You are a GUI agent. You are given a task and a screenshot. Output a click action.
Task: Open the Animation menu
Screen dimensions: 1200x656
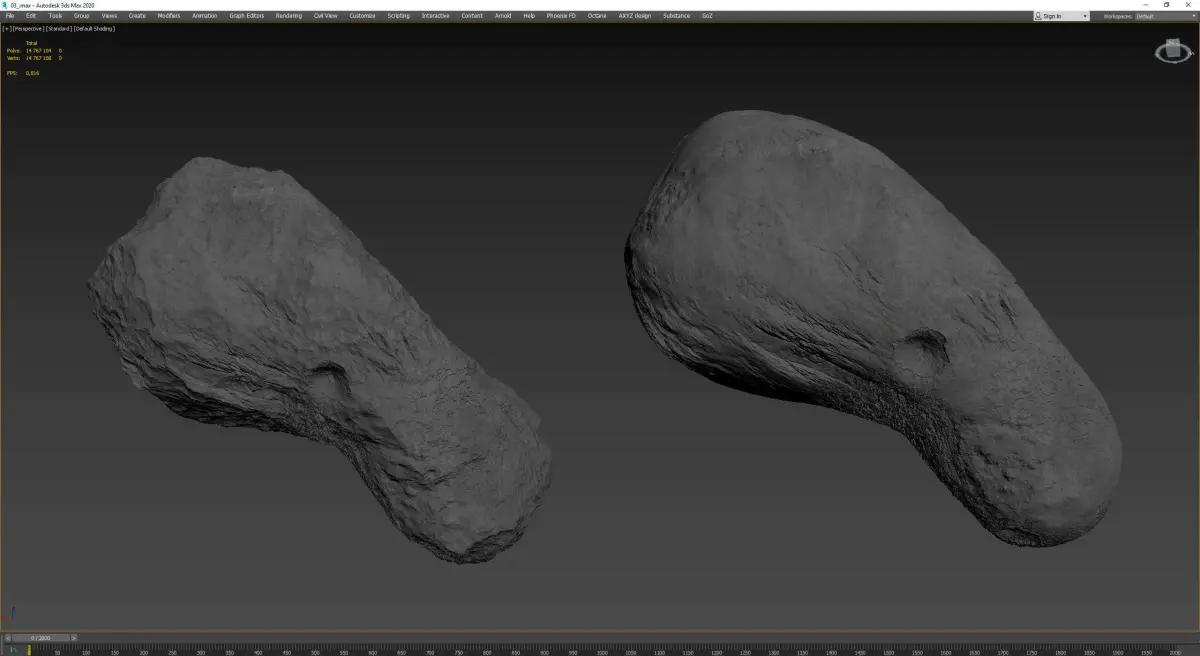pos(204,16)
